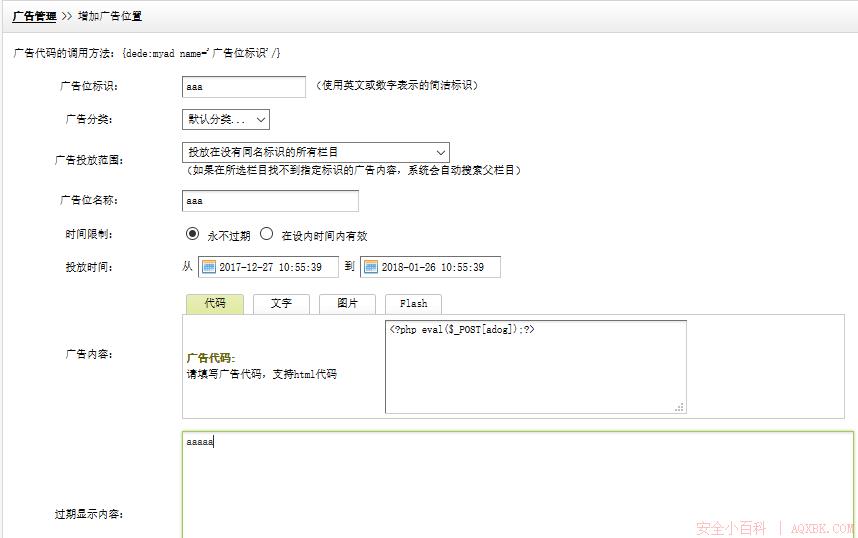Focus the 广告位标识 input field
This screenshot has width=858, height=538.
click(244, 87)
